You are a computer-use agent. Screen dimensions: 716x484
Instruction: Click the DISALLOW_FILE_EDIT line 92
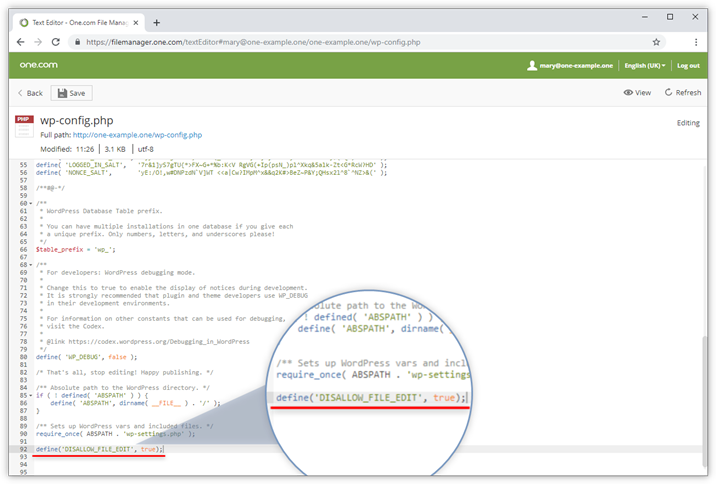[100, 449]
